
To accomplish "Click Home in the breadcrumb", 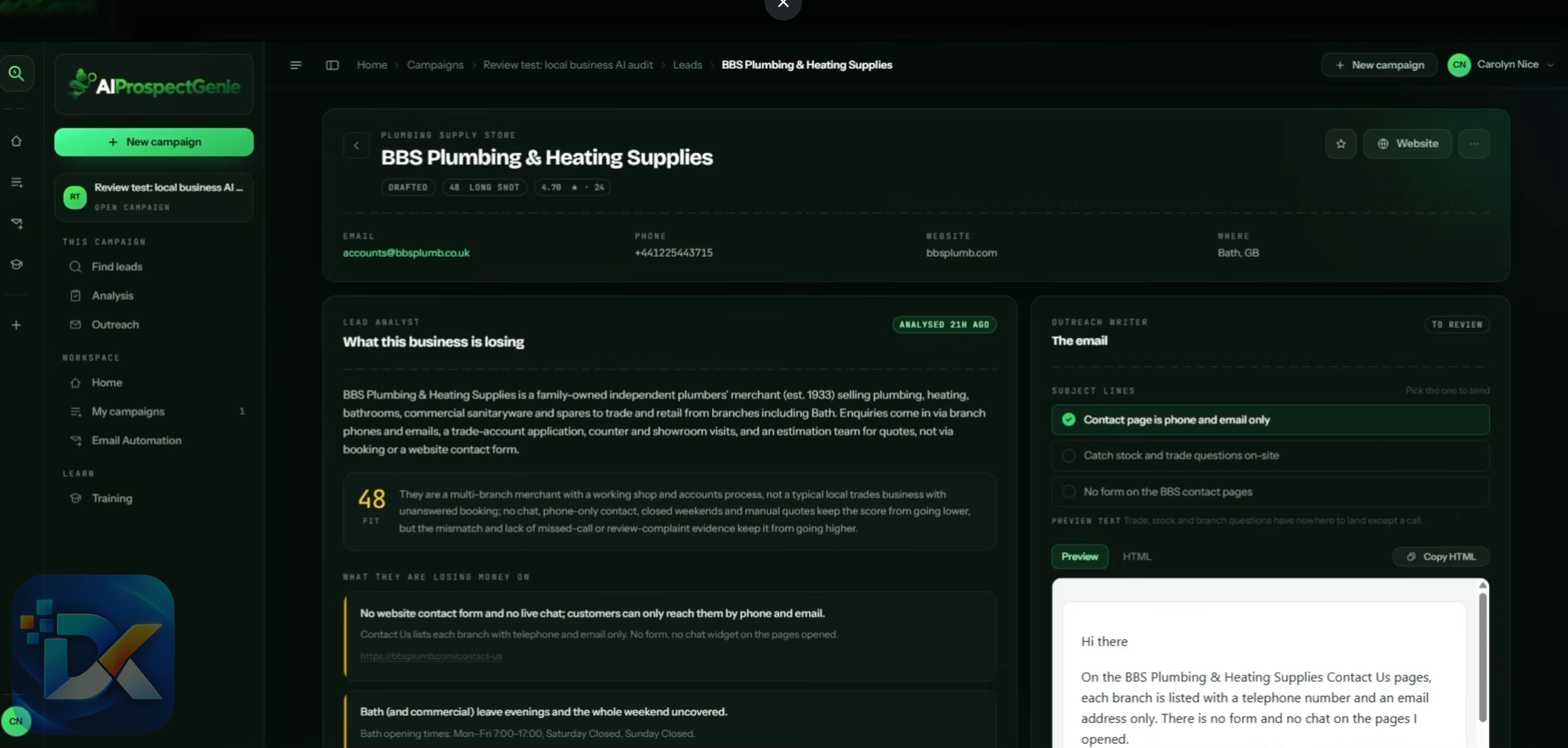I will 371,65.
